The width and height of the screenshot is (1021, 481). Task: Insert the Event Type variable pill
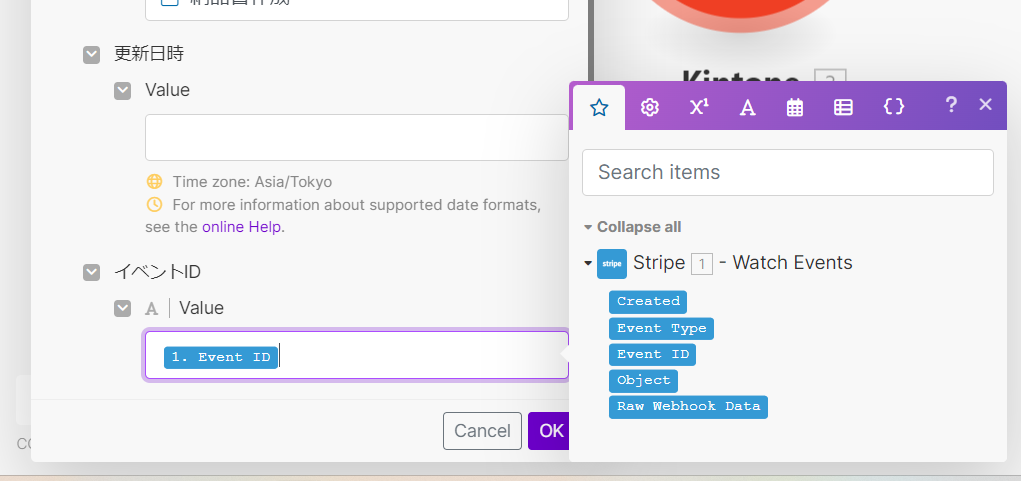pyautogui.click(x=661, y=328)
